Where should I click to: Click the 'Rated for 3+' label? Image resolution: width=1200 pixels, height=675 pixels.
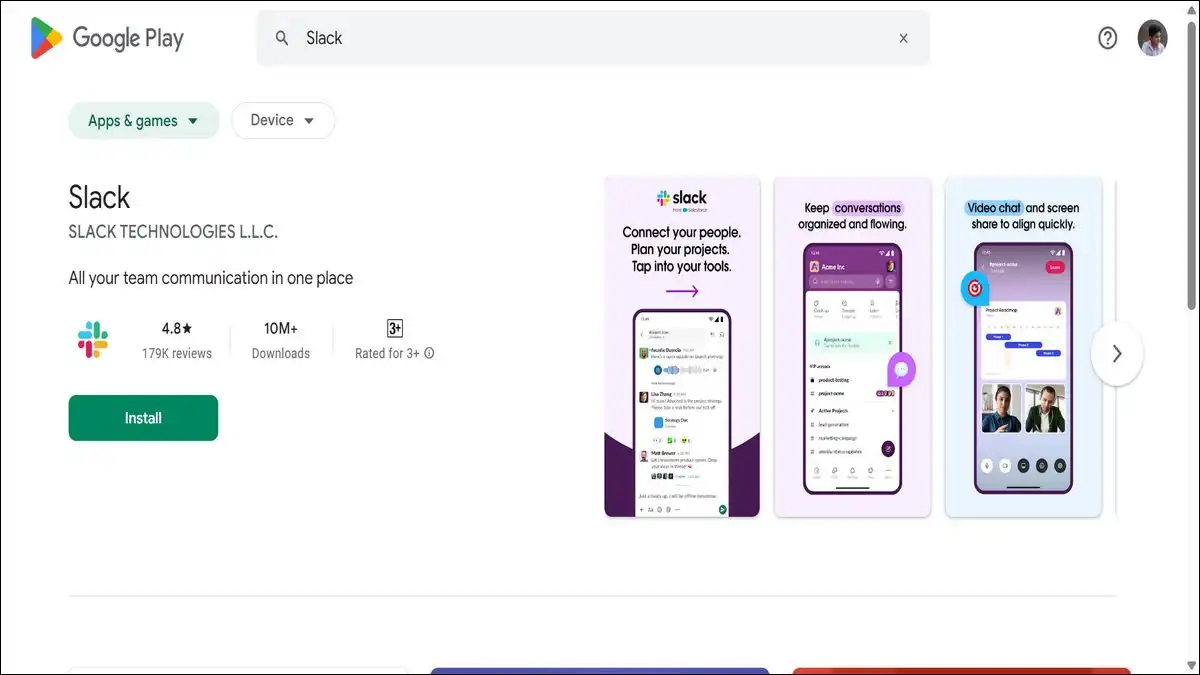pos(387,353)
